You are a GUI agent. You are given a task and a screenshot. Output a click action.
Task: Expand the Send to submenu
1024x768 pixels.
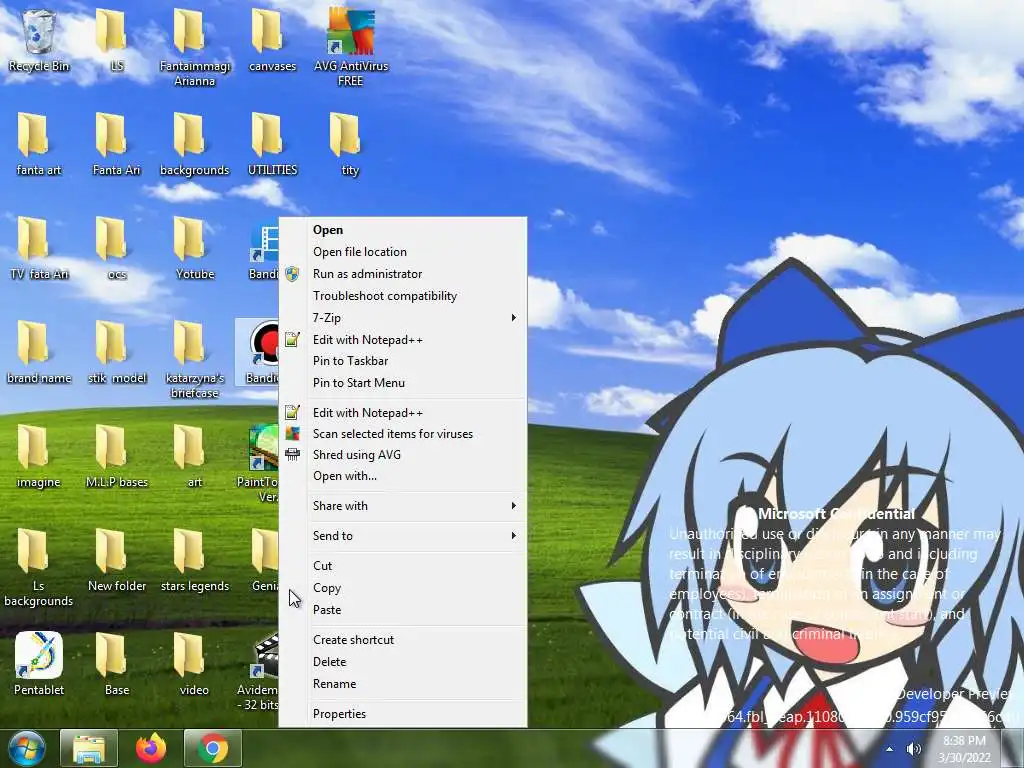click(403, 536)
